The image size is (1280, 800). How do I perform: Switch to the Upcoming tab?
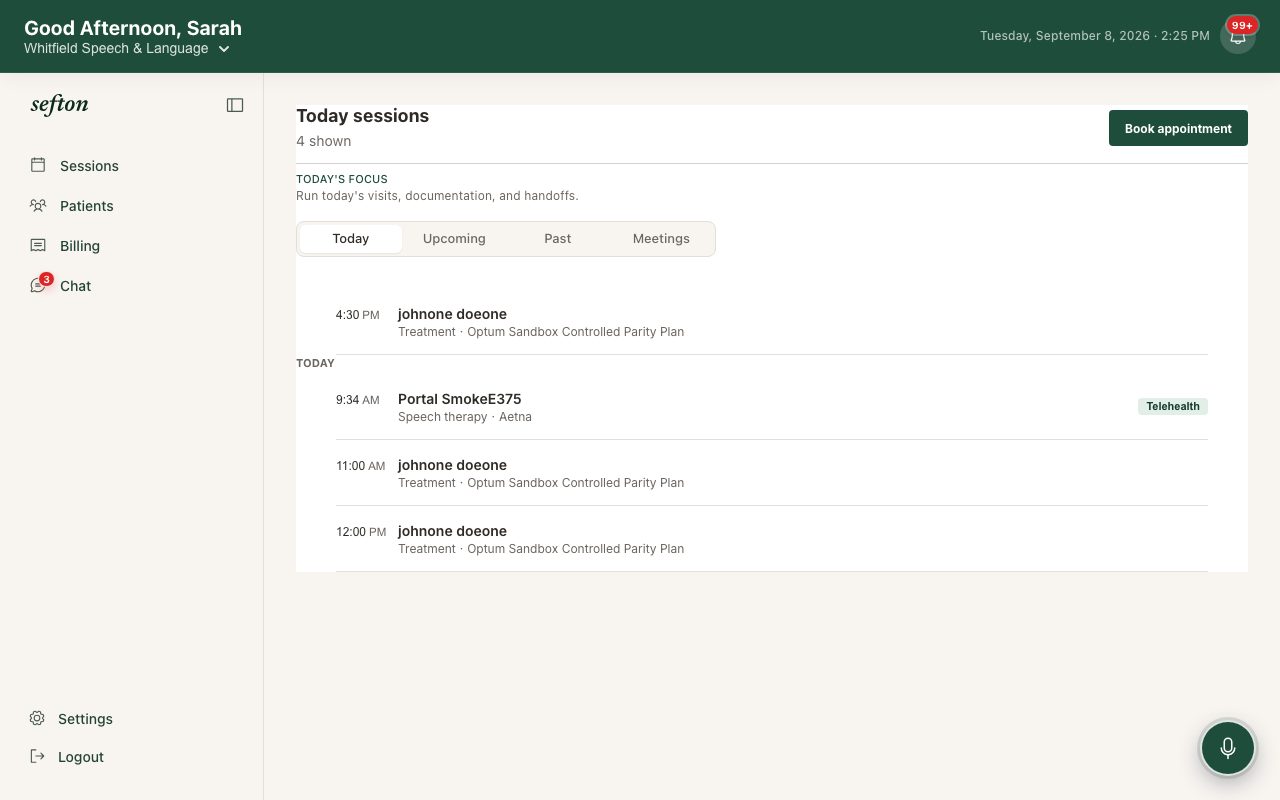[x=454, y=239]
